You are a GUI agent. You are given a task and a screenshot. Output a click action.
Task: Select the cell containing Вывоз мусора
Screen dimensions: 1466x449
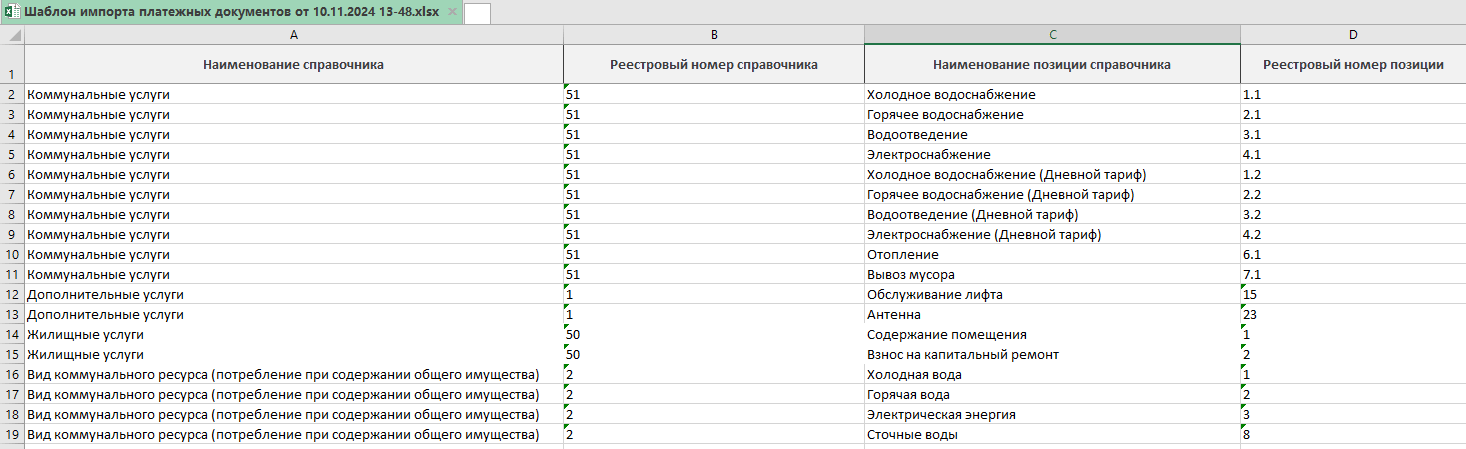tap(1051, 275)
